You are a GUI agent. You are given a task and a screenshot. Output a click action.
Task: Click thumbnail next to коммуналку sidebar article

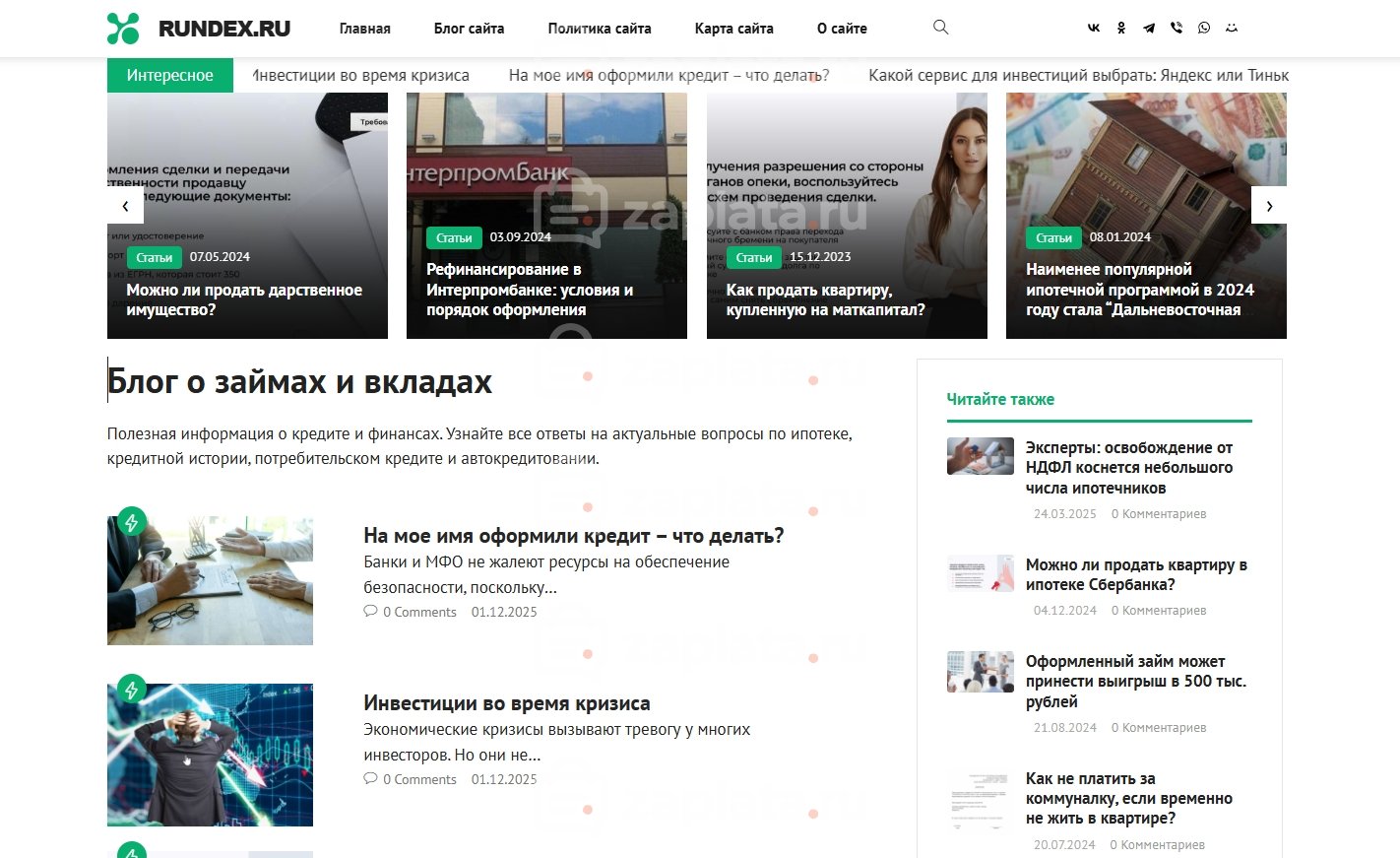(x=981, y=799)
